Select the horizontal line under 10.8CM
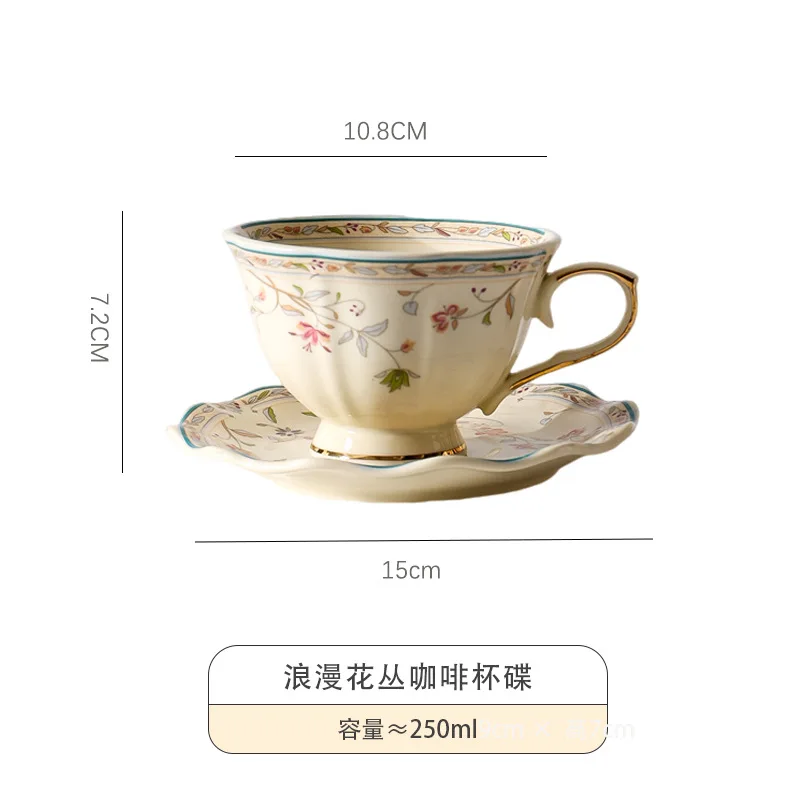 point(391,156)
